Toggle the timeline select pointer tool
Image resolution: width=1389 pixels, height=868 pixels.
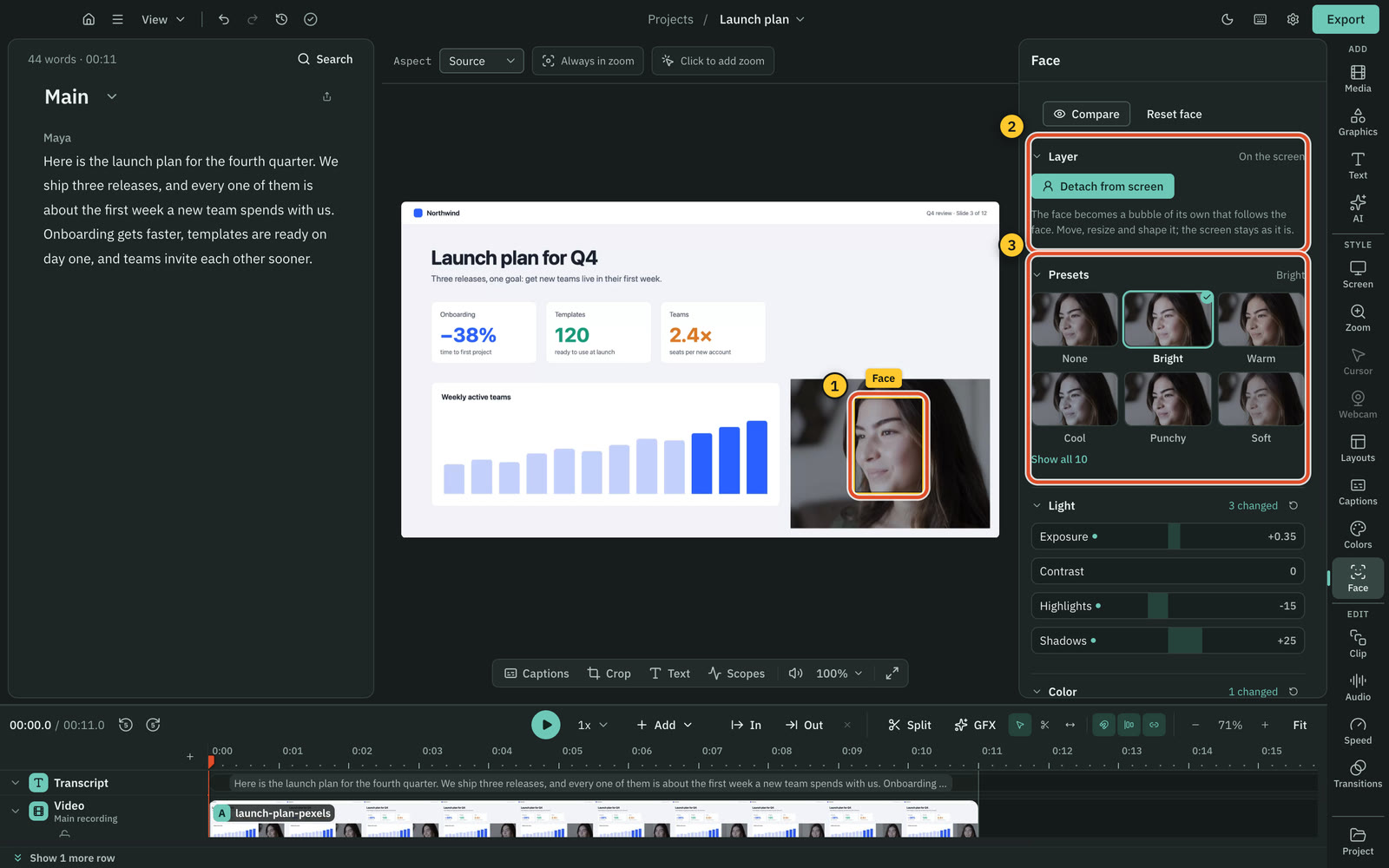1020,725
